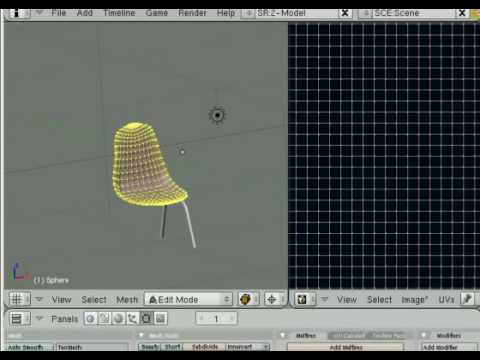This screenshot has height=360, width=480.
Task: Click the draw type shading icon
Action: (246, 299)
